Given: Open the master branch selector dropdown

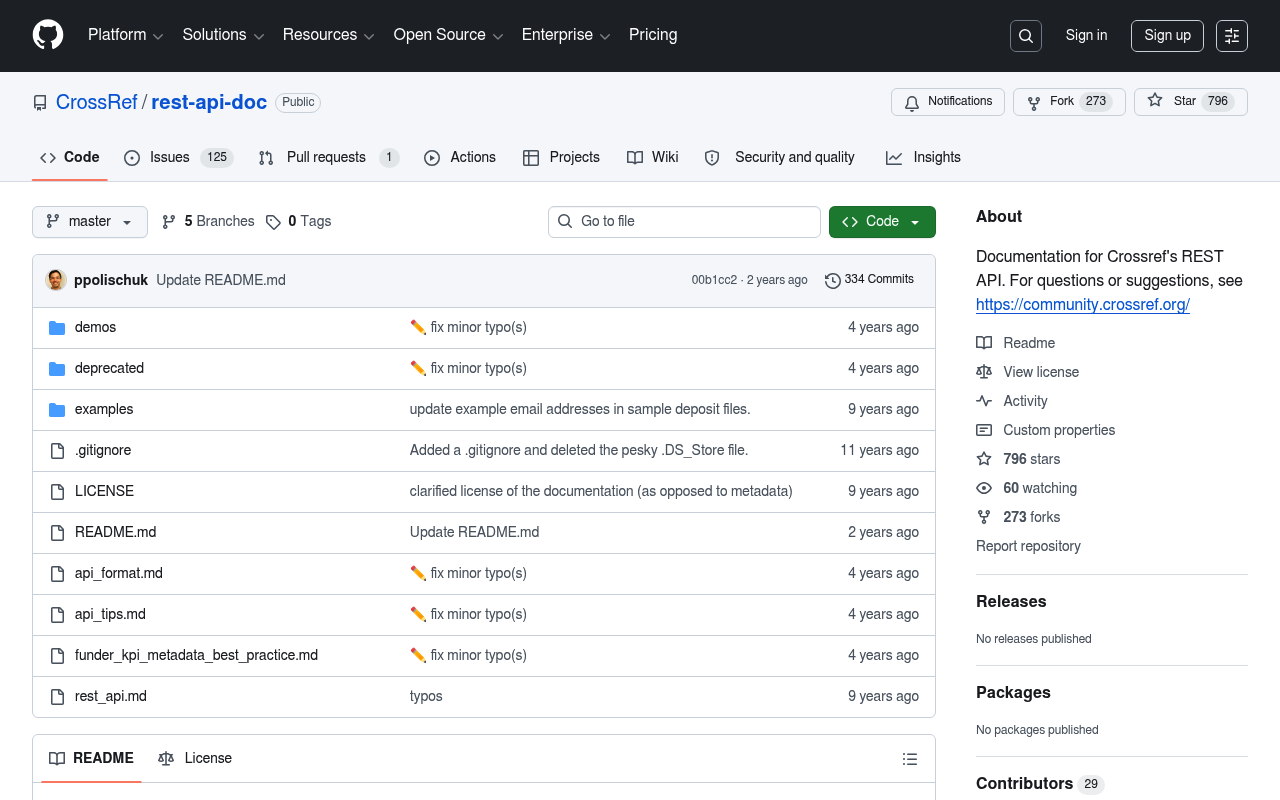Looking at the screenshot, I should click(x=90, y=222).
